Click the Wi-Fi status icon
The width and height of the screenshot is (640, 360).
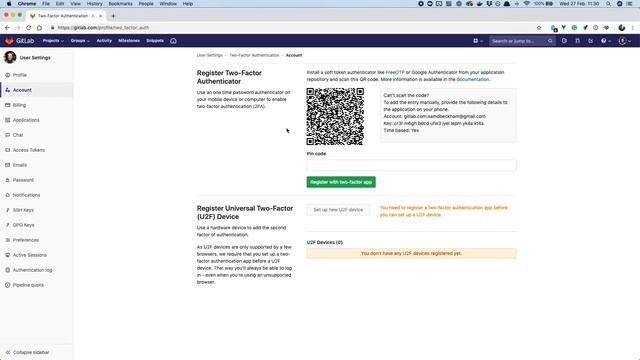click(527, 4)
